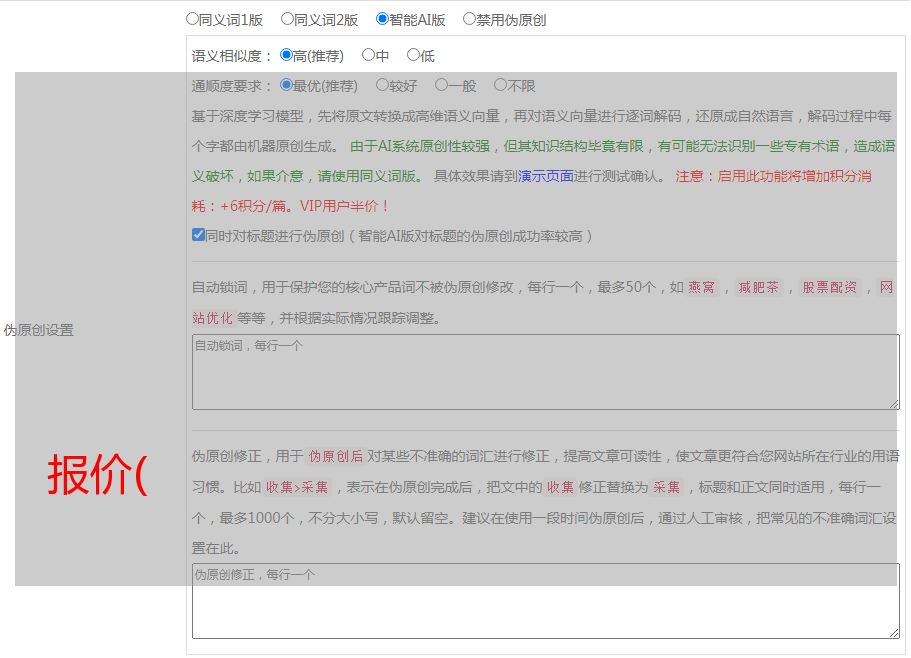Image resolution: width=911 pixels, height=658 pixels.
Task: Open the 演示页面 link
Action: 545,176
